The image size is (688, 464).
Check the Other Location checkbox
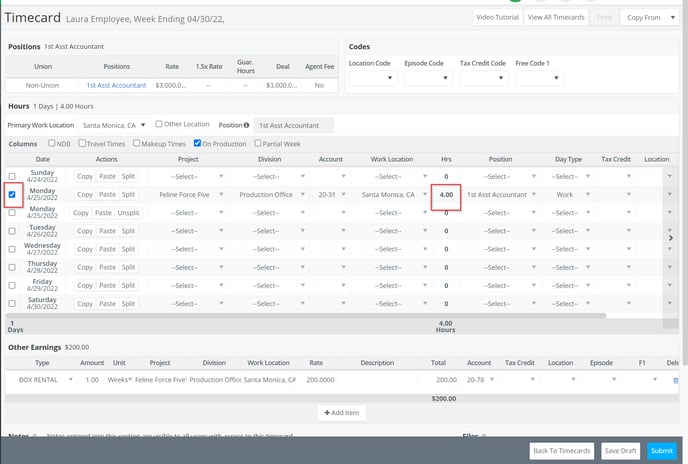click(159, 124)
